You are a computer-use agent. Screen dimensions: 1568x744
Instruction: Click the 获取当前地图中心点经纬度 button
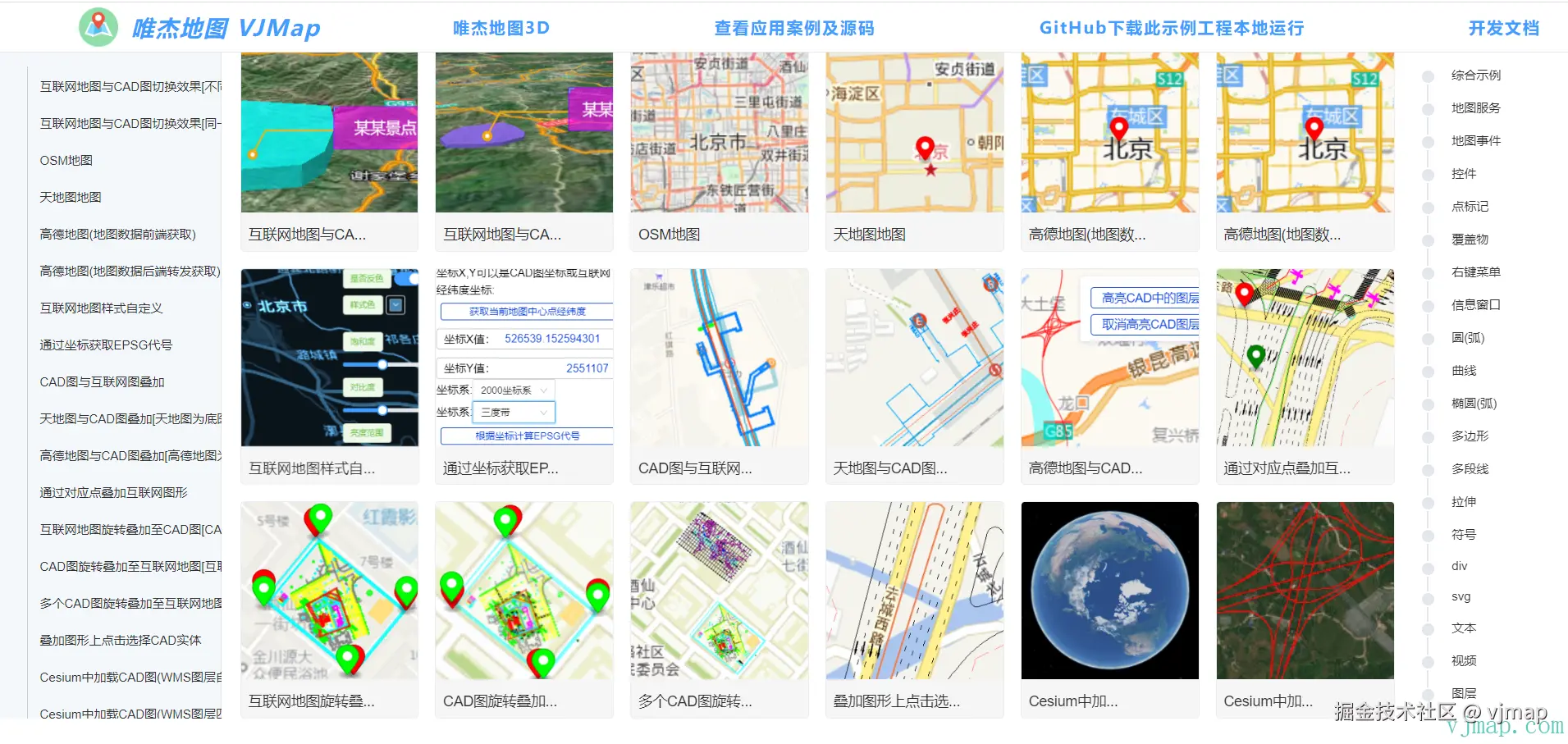coord(525,312)
